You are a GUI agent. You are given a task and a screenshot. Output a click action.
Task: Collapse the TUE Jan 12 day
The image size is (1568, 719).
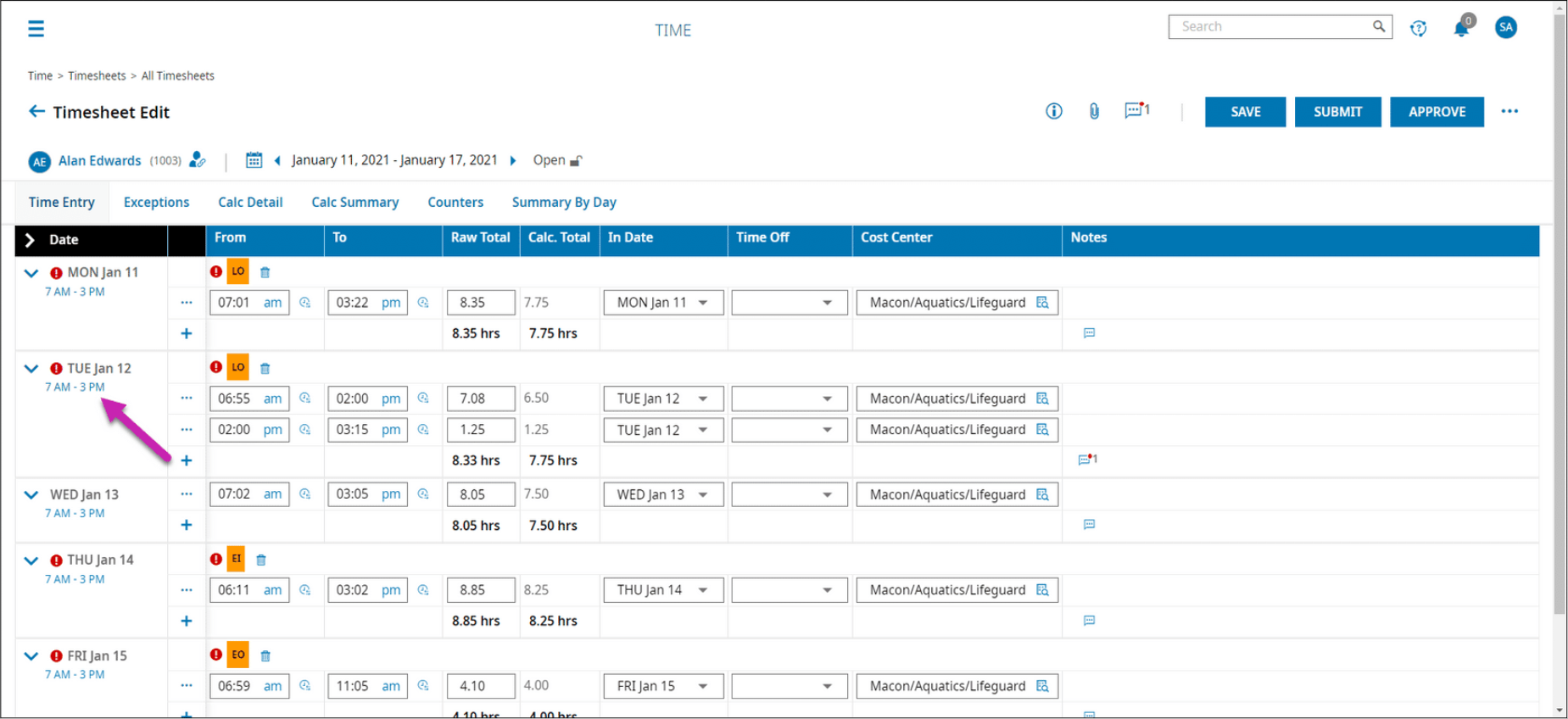click(31, 369)
